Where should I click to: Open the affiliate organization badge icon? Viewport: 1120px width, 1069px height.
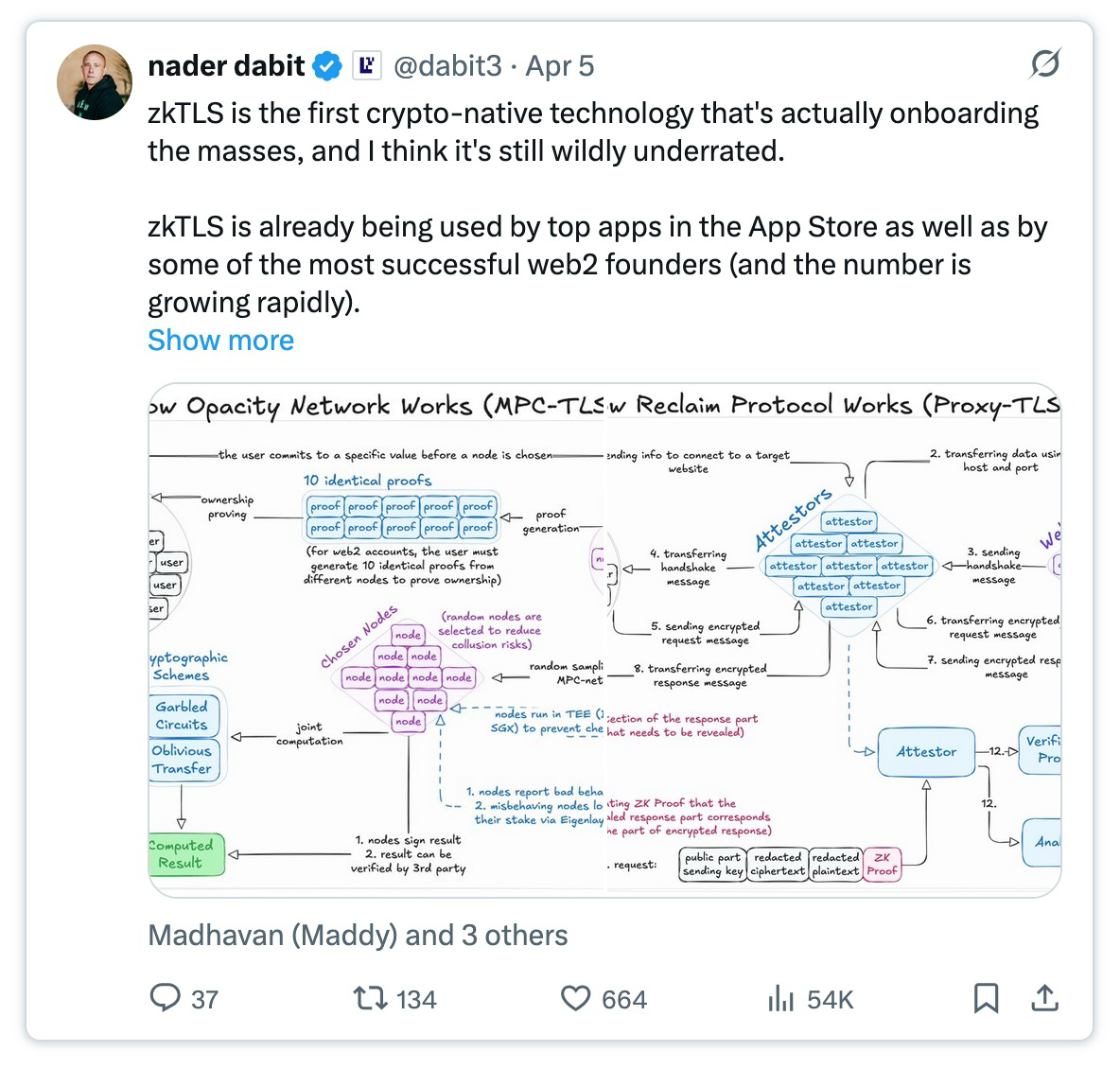click(366, 65)
